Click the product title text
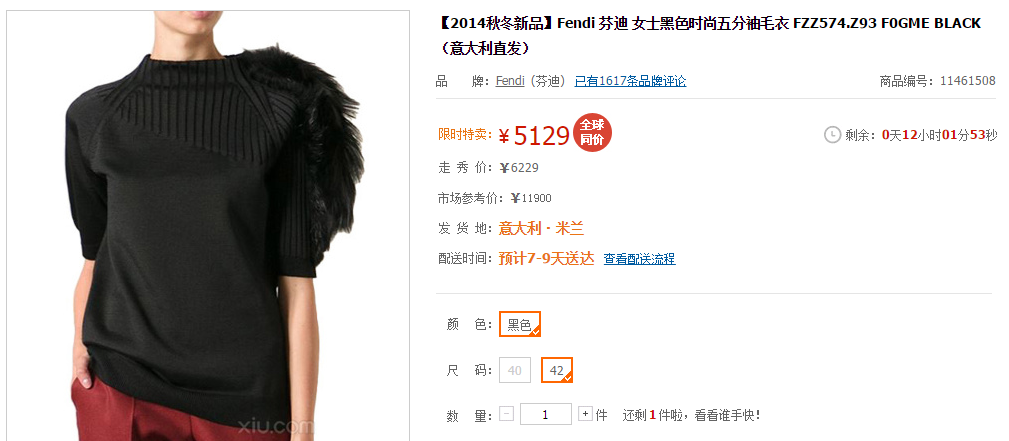Image resolution: width=1009 pixels, height=441 pixels. [x=709, y=35]
